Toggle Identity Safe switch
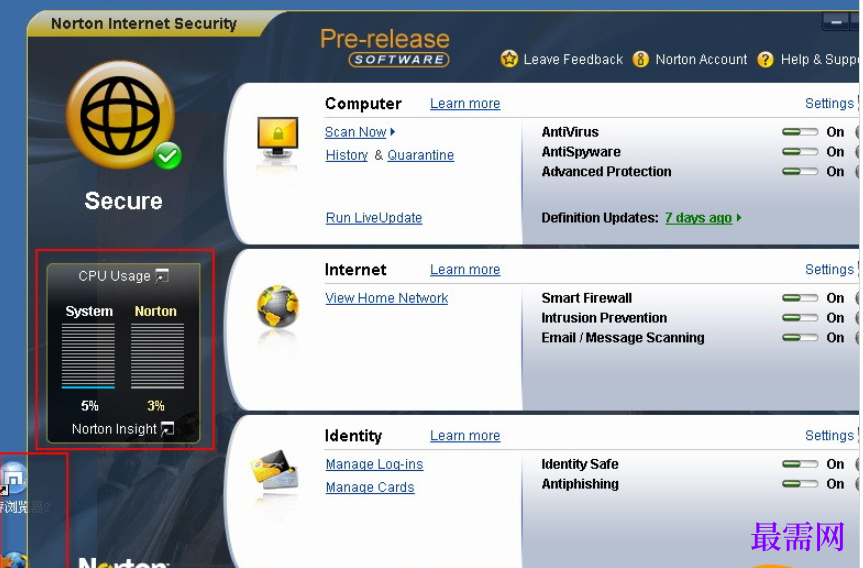The height and width of the screenshot is (568, 863). [800, 465]
